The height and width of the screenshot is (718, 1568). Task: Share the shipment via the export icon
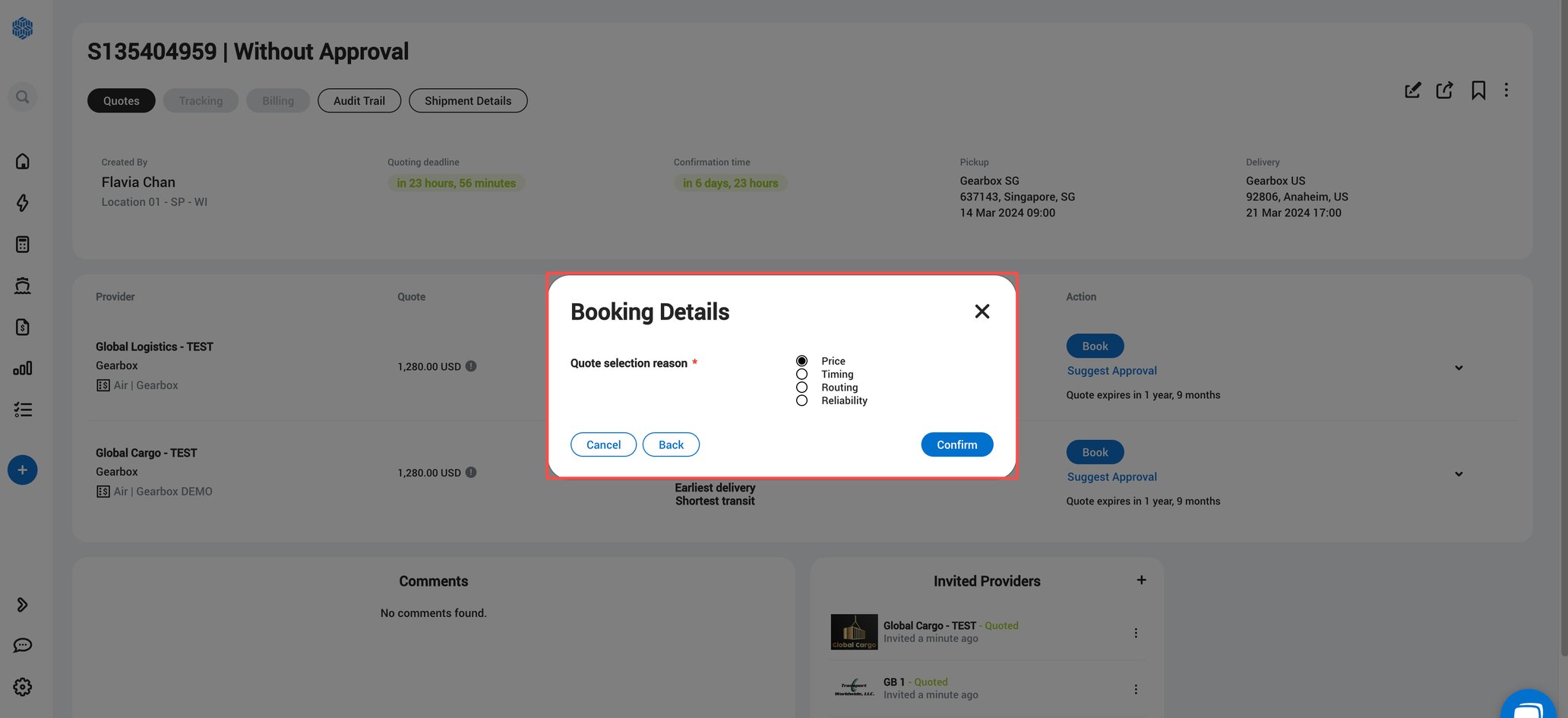1444,90
